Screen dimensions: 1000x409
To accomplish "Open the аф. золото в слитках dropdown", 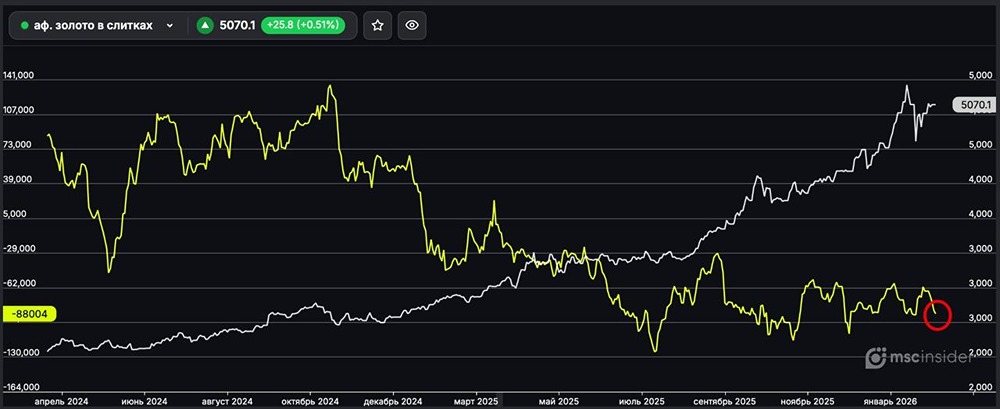I will 97,26.
